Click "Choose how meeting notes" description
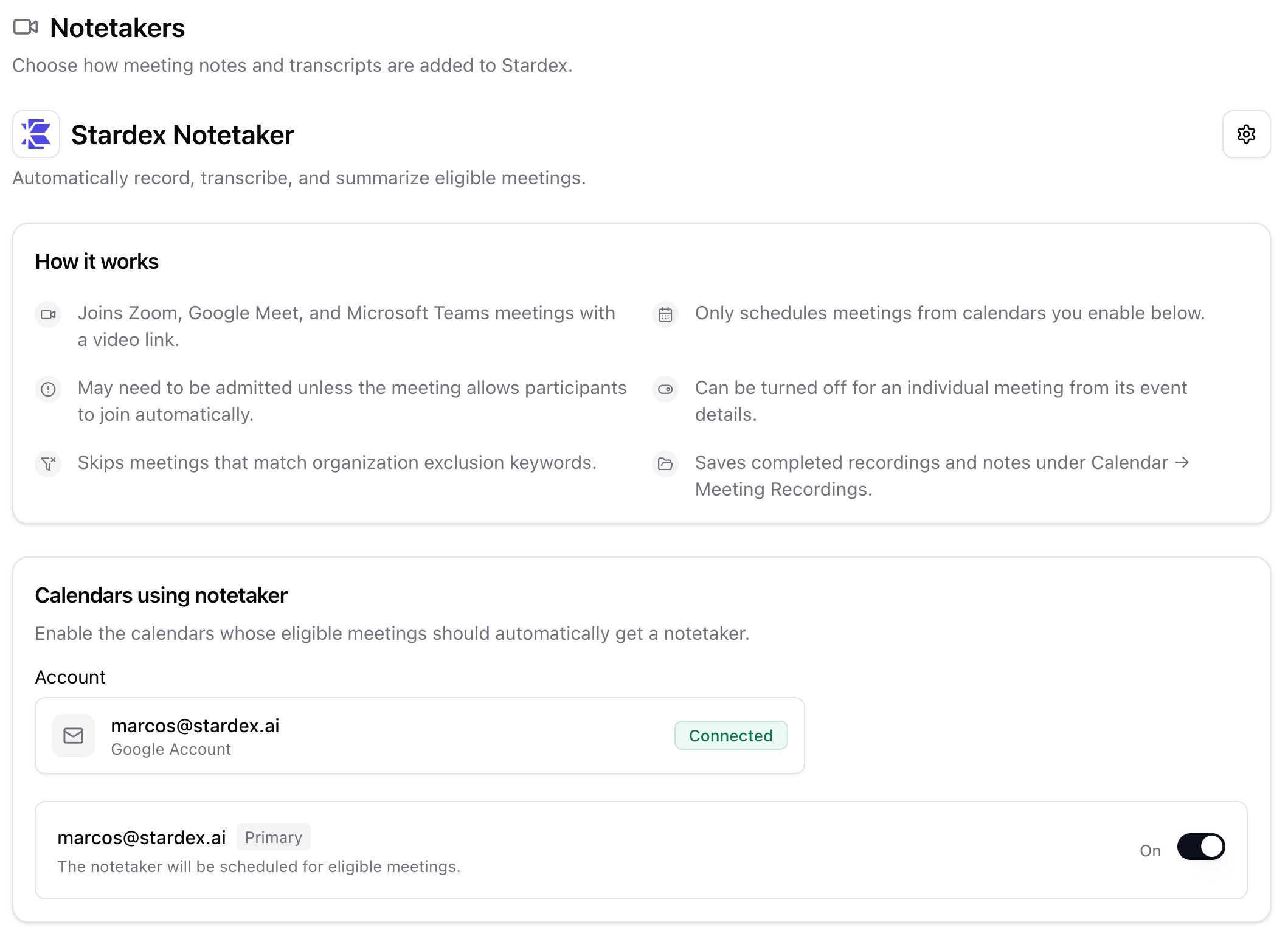 tap(293, 66)
